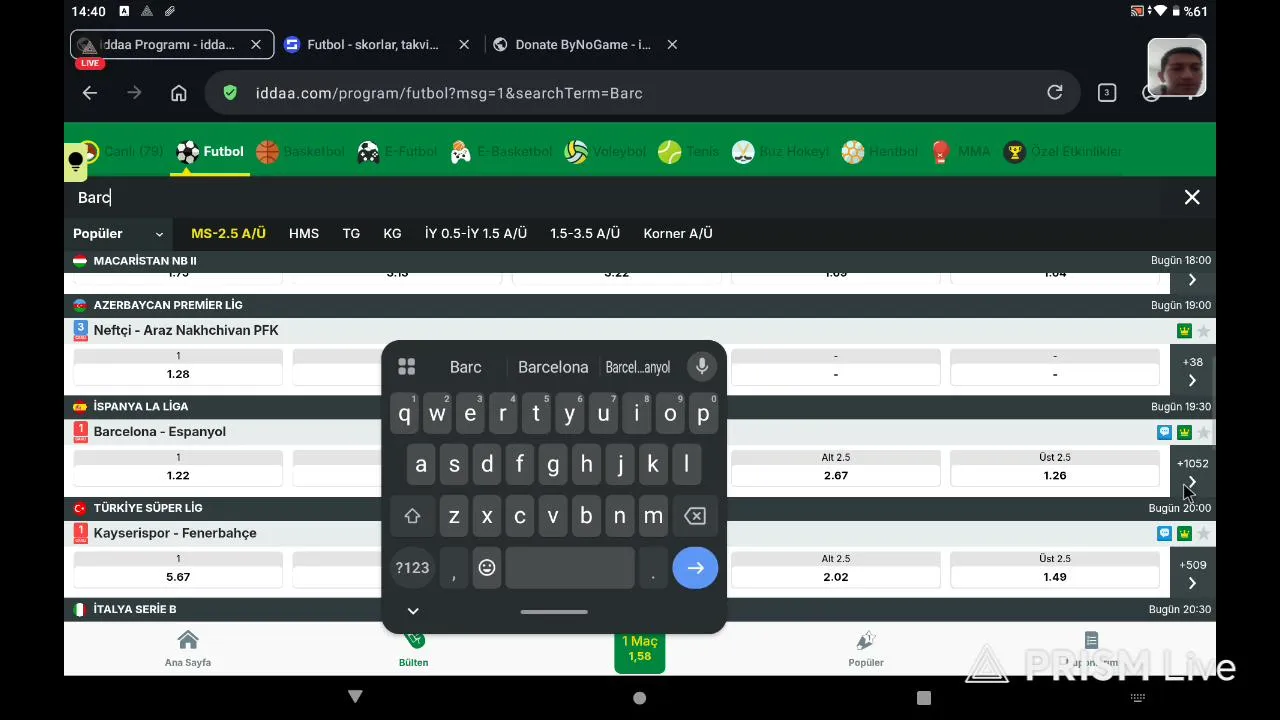Screen dimensions: 1280x720
Task: Open the 1 Maç 1,58 bet slip
Action: (640, 649)
